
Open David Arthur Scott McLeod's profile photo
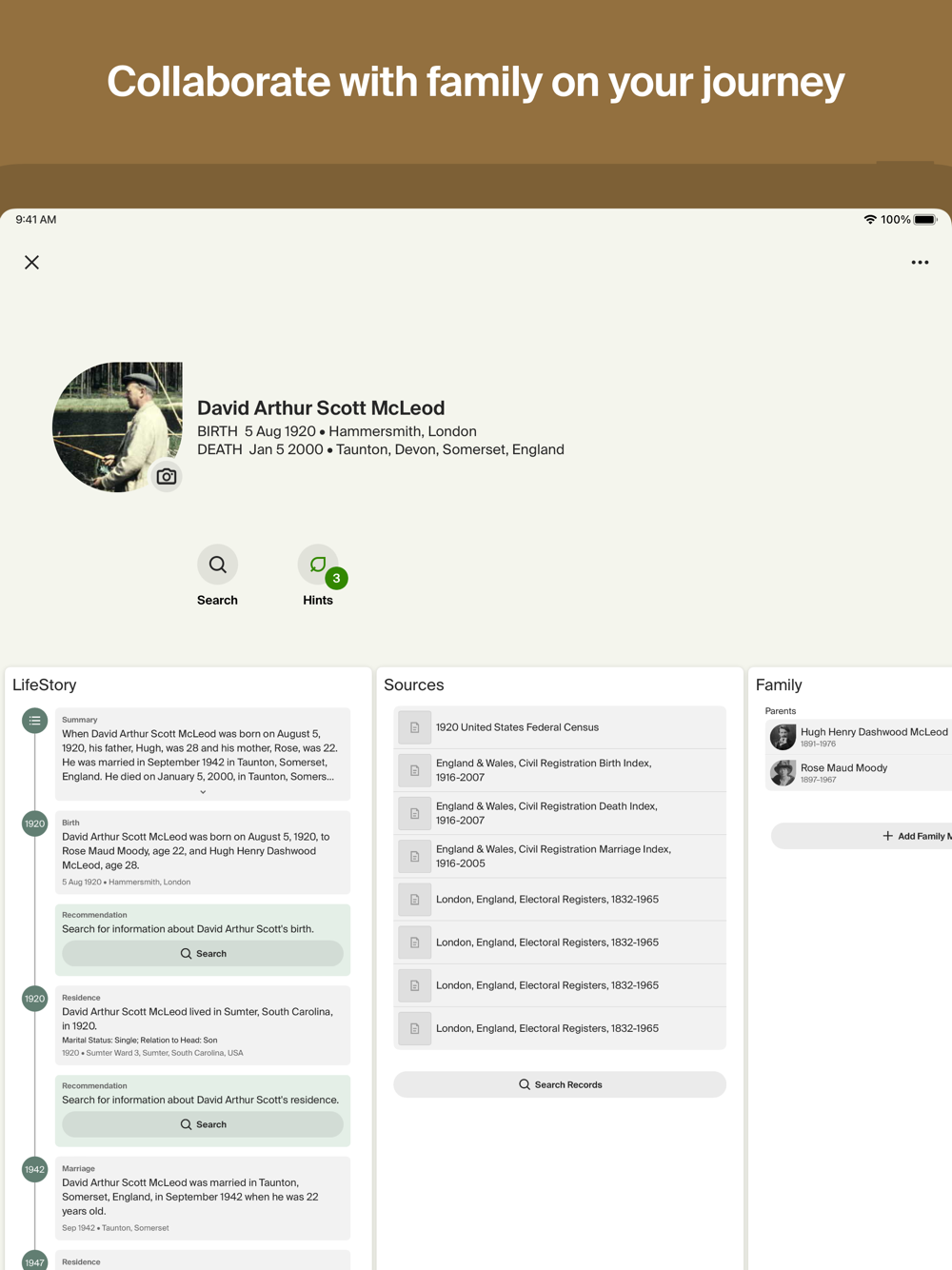[x=117, y=427]
